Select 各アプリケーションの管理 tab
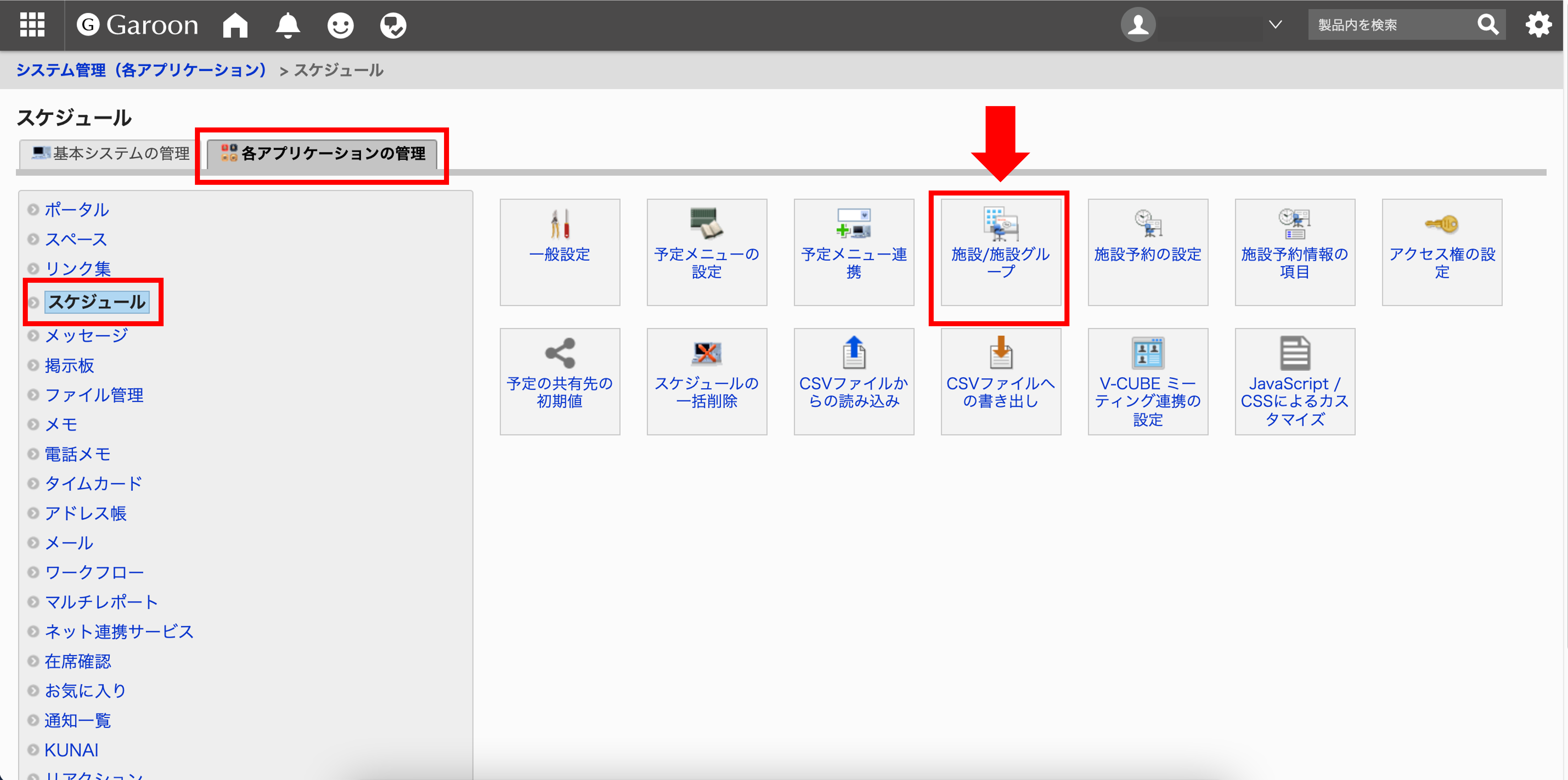The height and width of the screenshot is (780, 1568). [x=323, y=153]
